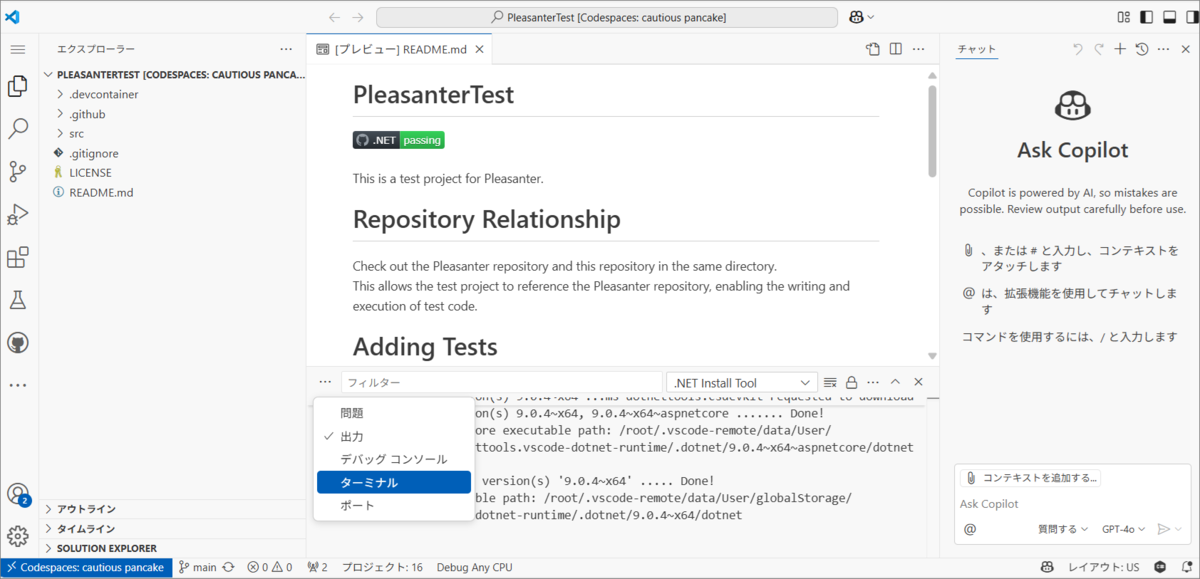This screenshot has height=579, width=1200.
Task: Show source of README preview
Action: [x=873, y=49]
